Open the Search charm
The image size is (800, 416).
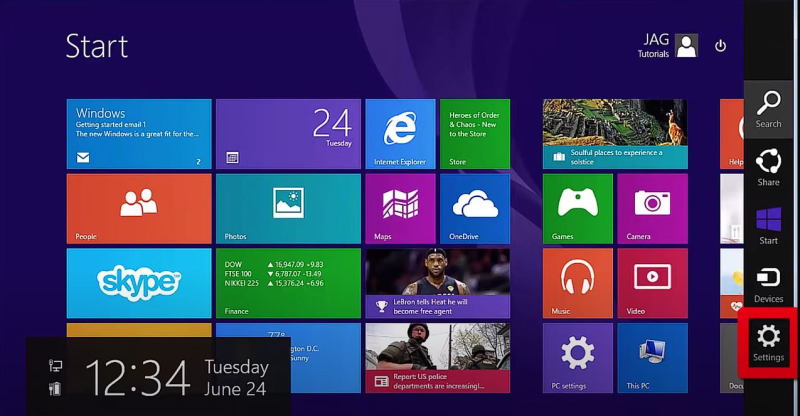(x=768, y=109)
